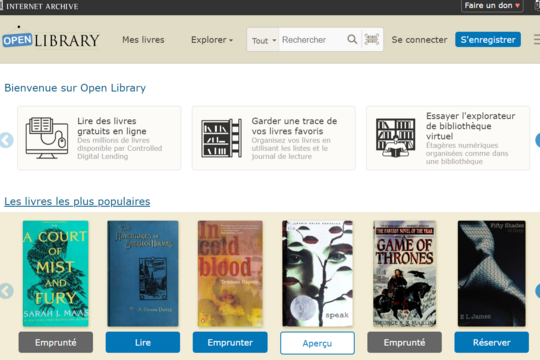This screenshot has height=360, width=540.
Task: Click the search magnifier icon
Action: (x=352, y=40)
